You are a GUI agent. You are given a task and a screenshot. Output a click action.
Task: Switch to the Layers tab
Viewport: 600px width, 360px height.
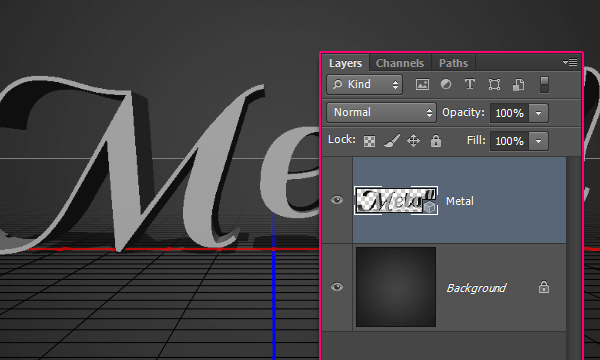[x=346, y=63]
